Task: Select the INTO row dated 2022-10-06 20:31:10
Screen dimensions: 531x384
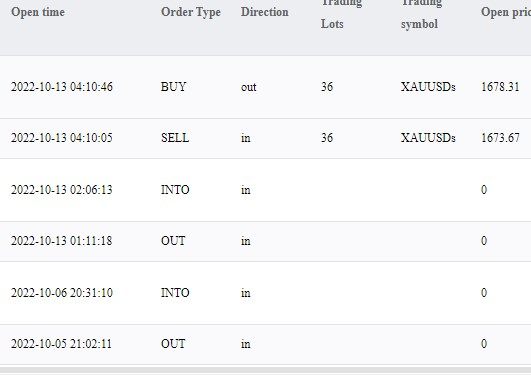Action: pyautogui.click(x=266, y=293)
